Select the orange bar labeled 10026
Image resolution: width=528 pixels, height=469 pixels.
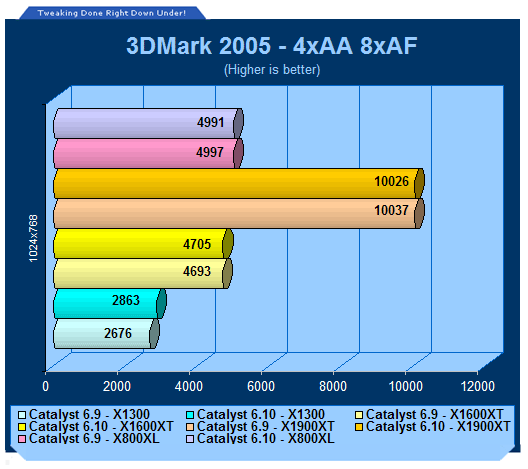(x=239, y=183)
